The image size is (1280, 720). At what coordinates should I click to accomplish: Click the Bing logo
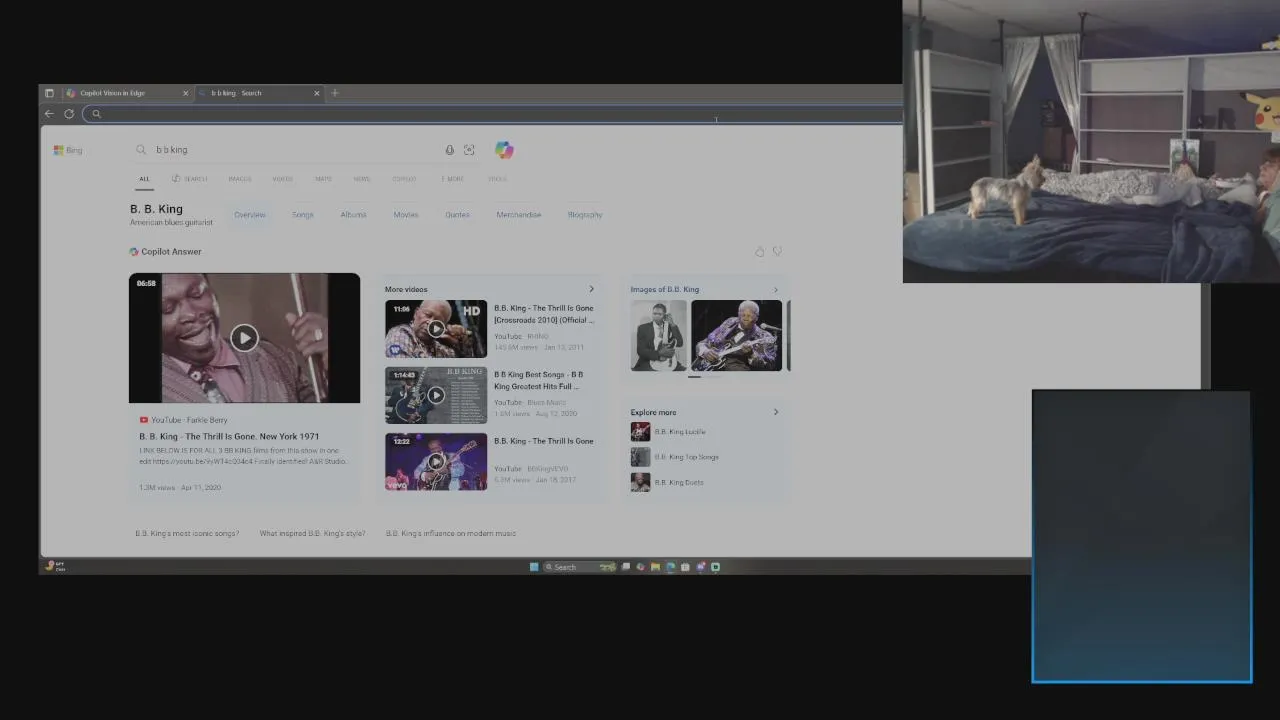(x=68, y=150)
